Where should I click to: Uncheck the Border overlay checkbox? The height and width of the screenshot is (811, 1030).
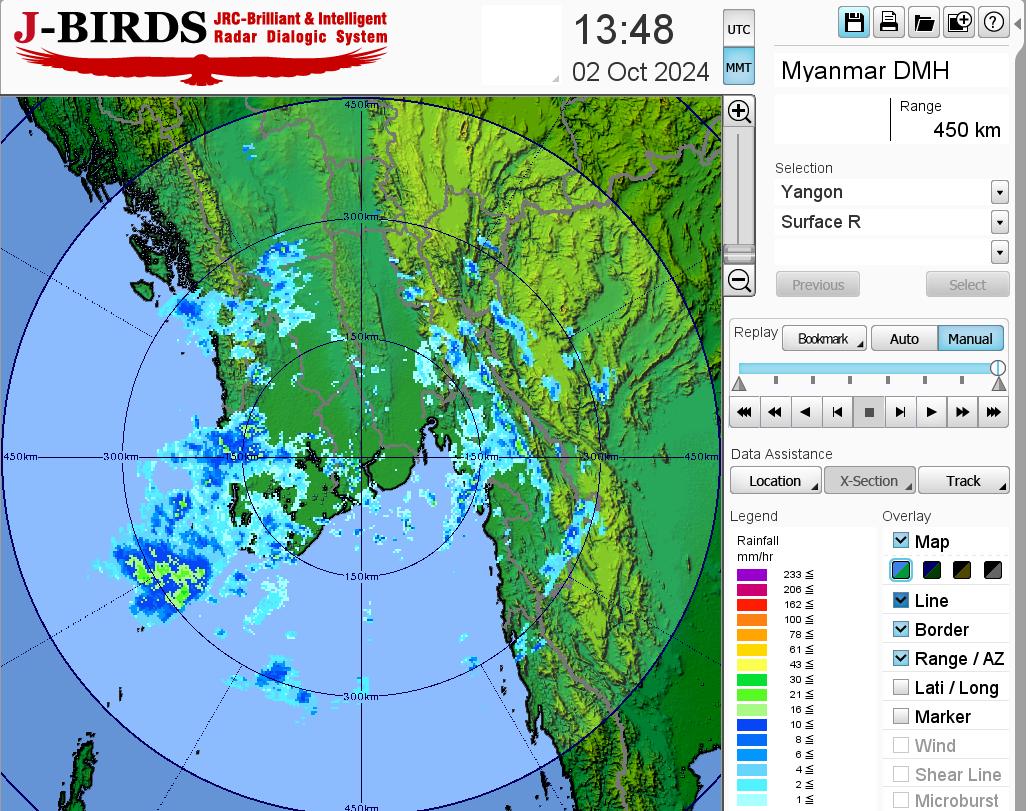click(901, 629)
